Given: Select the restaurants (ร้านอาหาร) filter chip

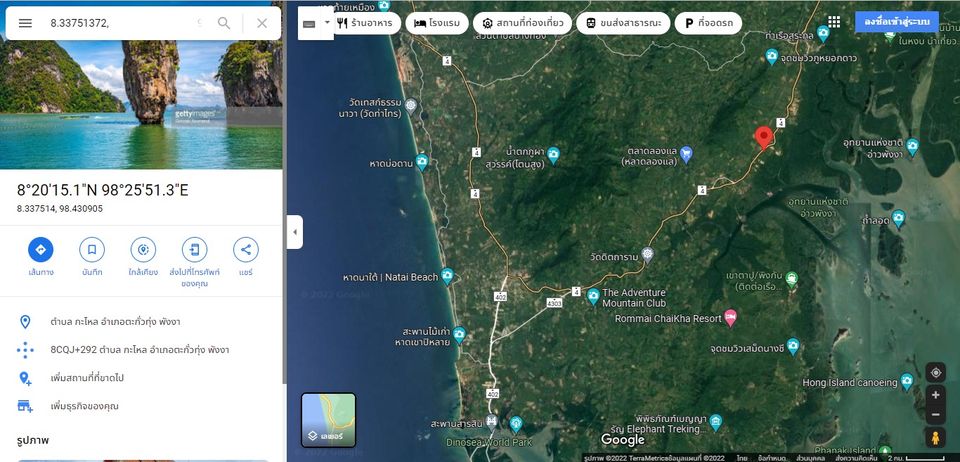Looking at the screenshot, I should [369, 23].
